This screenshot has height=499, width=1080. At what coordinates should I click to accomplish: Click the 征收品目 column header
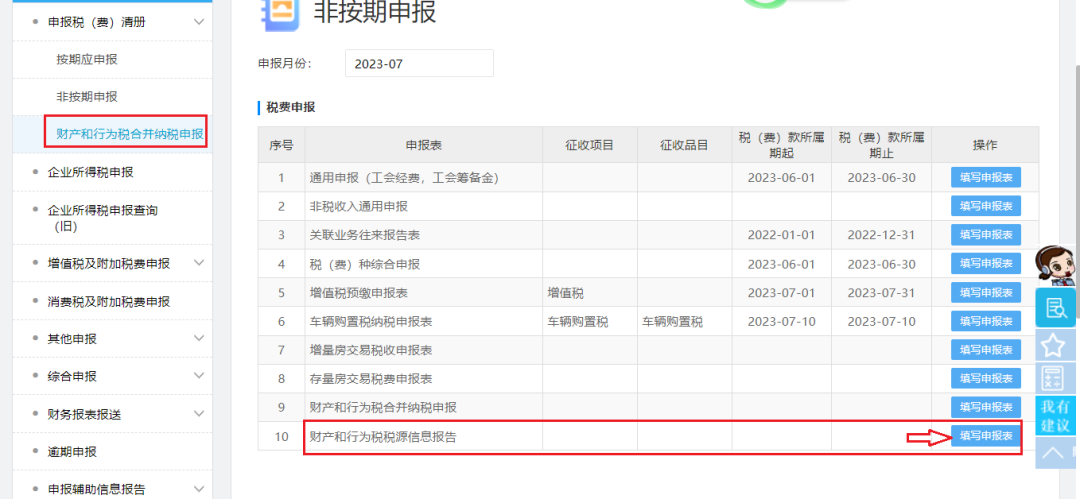click(x=684, y=145)
